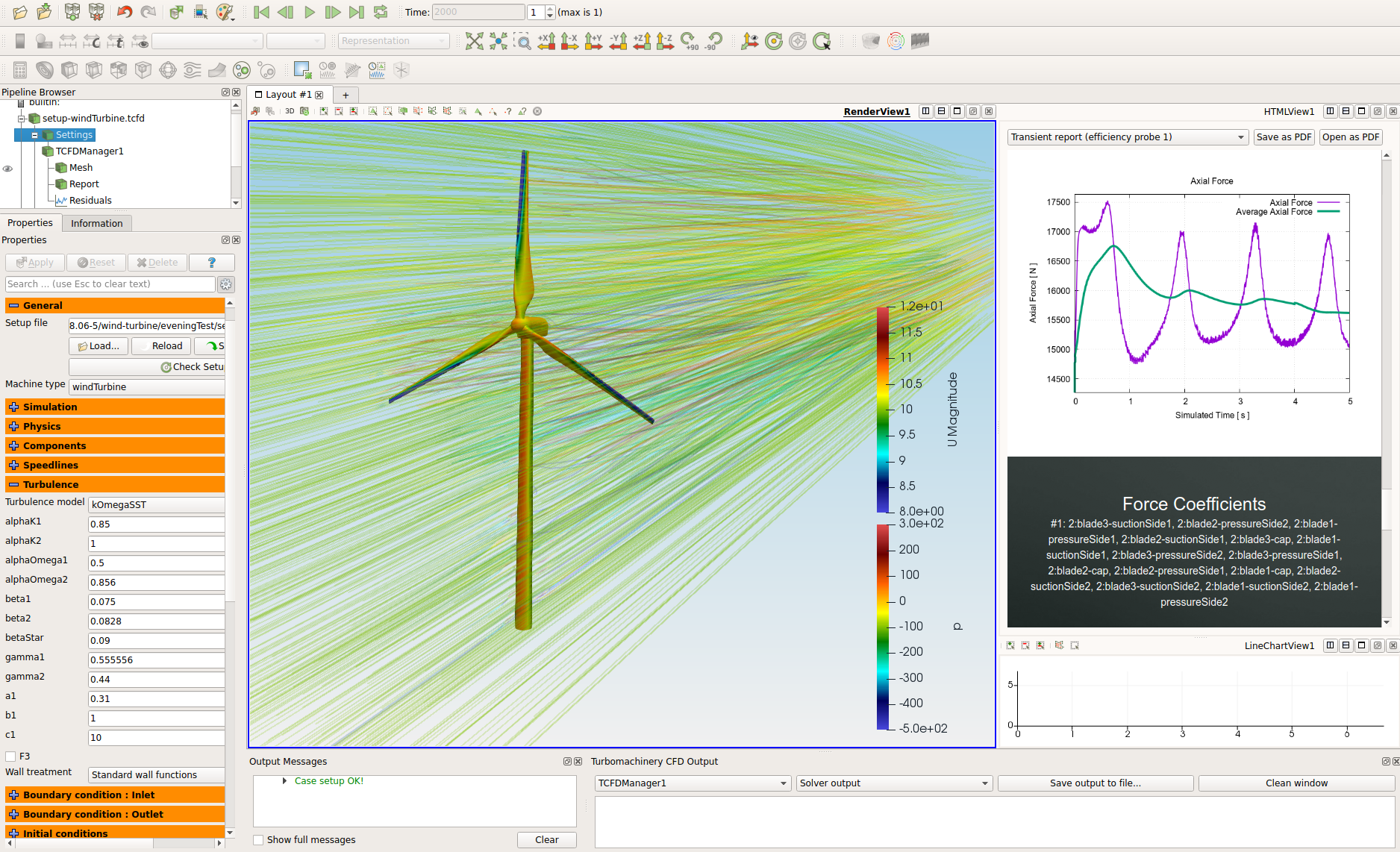Click the Save as PDF button

click(1284, 137)
